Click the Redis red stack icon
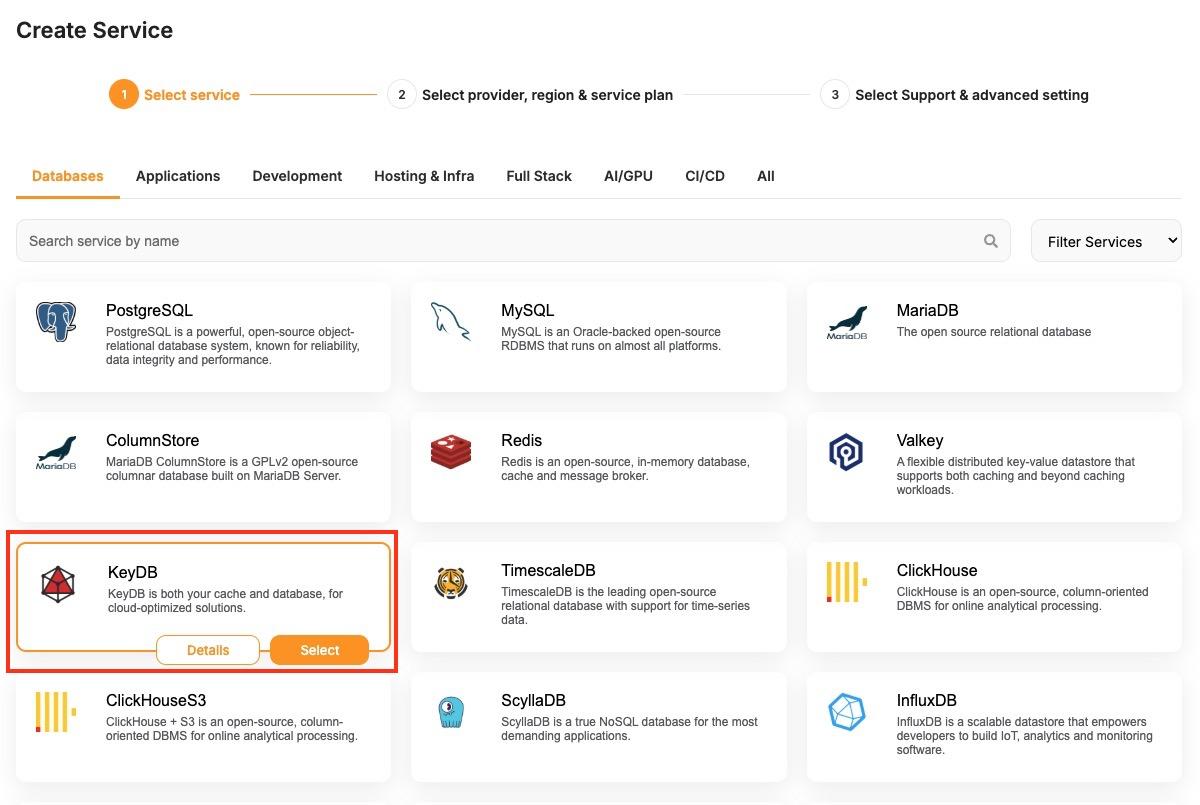Image resolution: width=1200 pixels, height=805 pixels. 450,452
